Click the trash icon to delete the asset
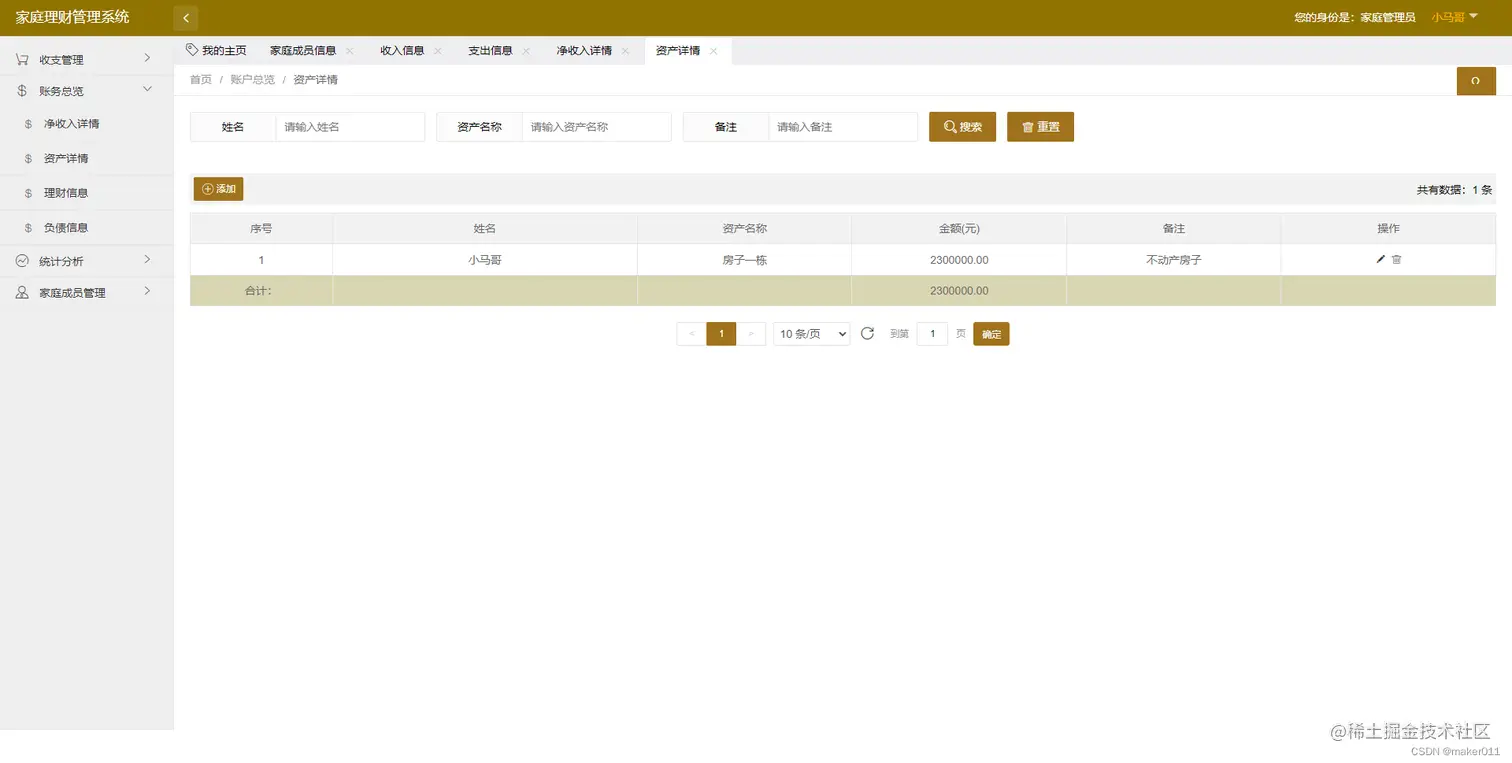Viewport: 1512px width, 763px height. coord(1396,259)
